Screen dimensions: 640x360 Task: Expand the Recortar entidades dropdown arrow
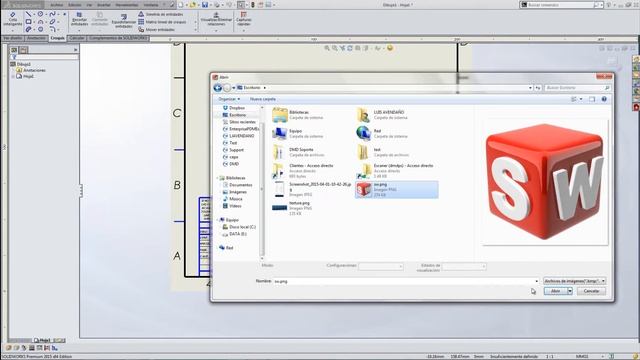click(79, 30)
